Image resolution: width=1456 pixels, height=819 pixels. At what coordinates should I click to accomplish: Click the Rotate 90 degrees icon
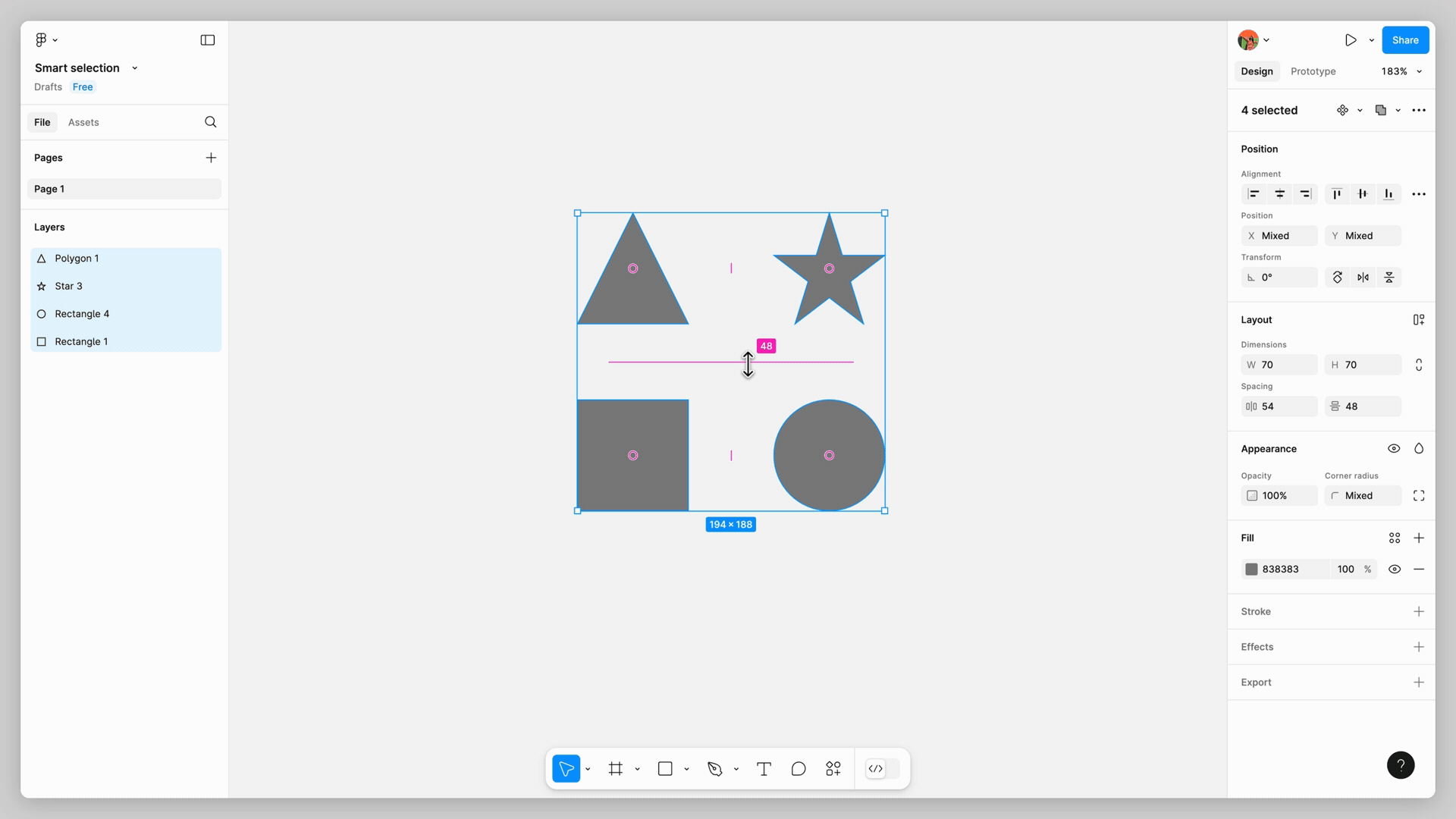pyautogui.click(x=1338, y=278)
